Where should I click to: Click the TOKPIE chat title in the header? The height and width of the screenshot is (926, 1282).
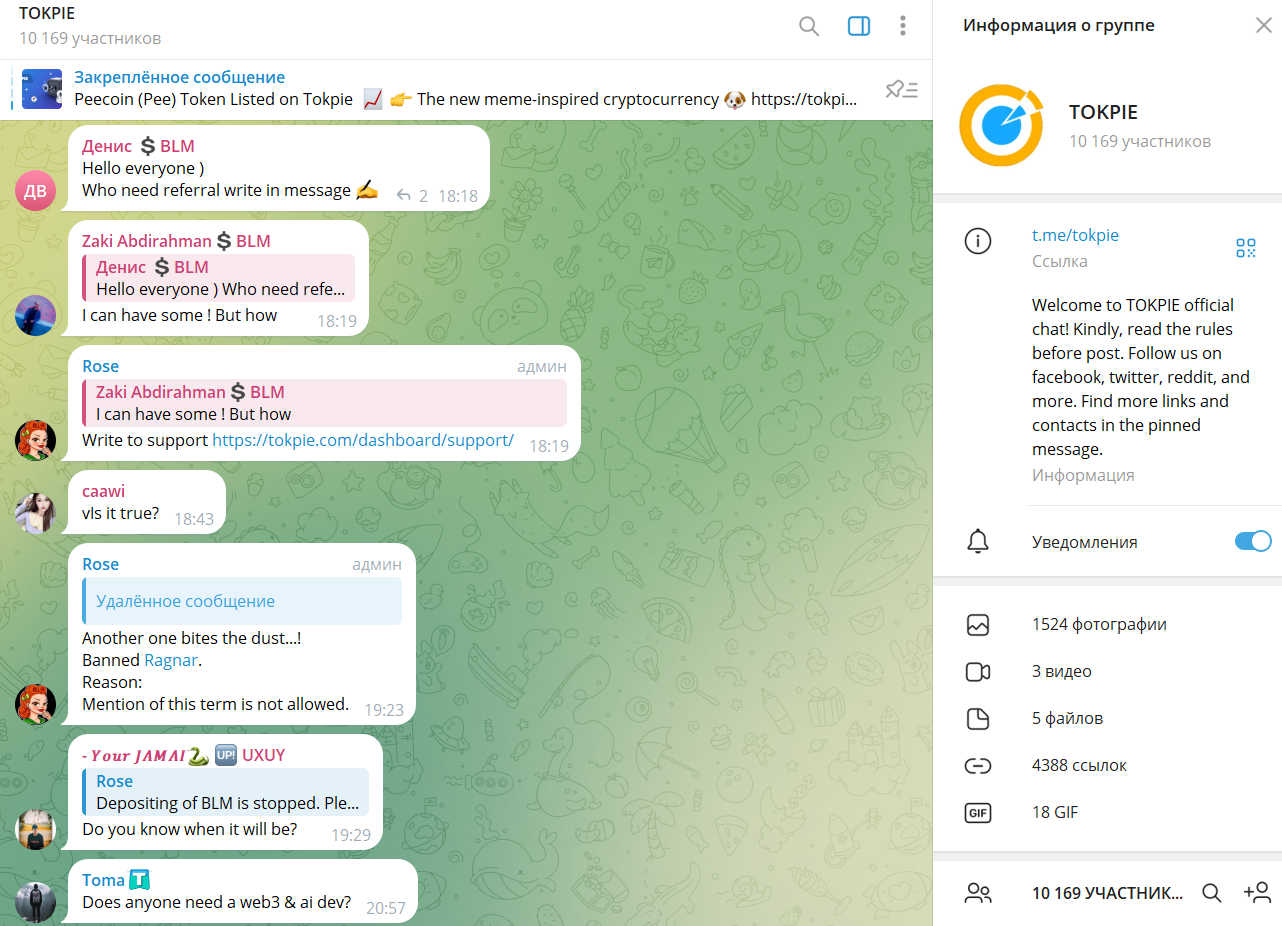tap(47, 15)
